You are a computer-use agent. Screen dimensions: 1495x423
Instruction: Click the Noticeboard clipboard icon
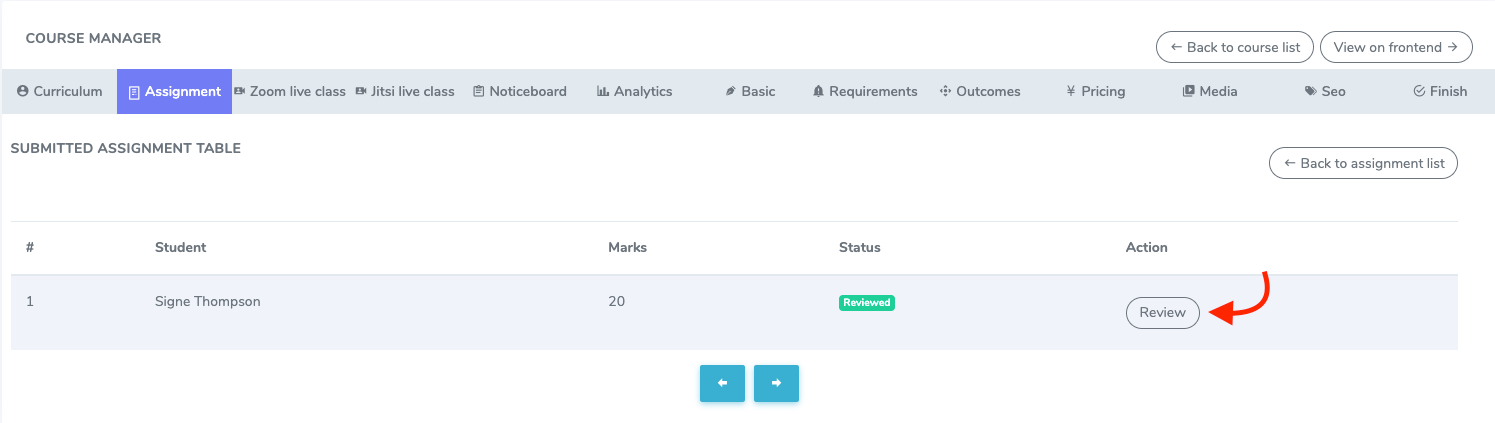[479, 91]
